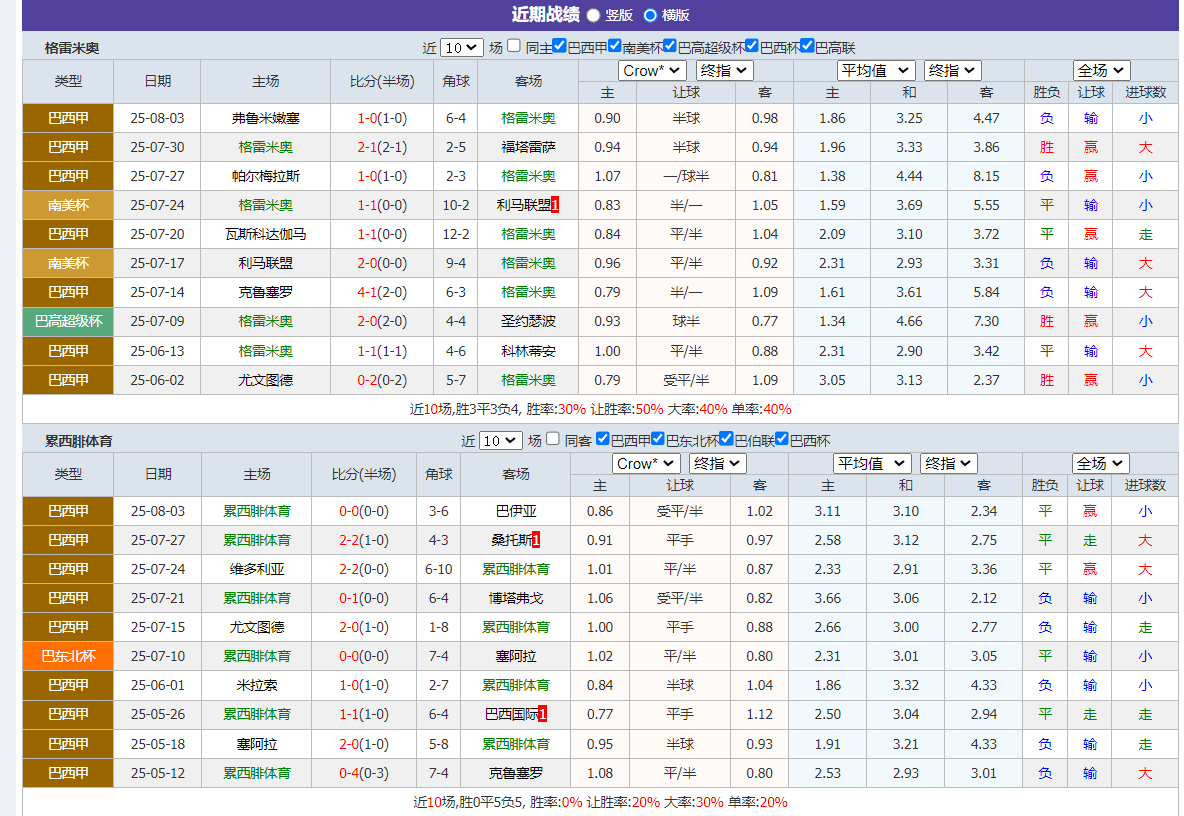Enable the 同客 checkbox for 累西腓体育
The image size is (1184, 816).
tap(552, 438)
